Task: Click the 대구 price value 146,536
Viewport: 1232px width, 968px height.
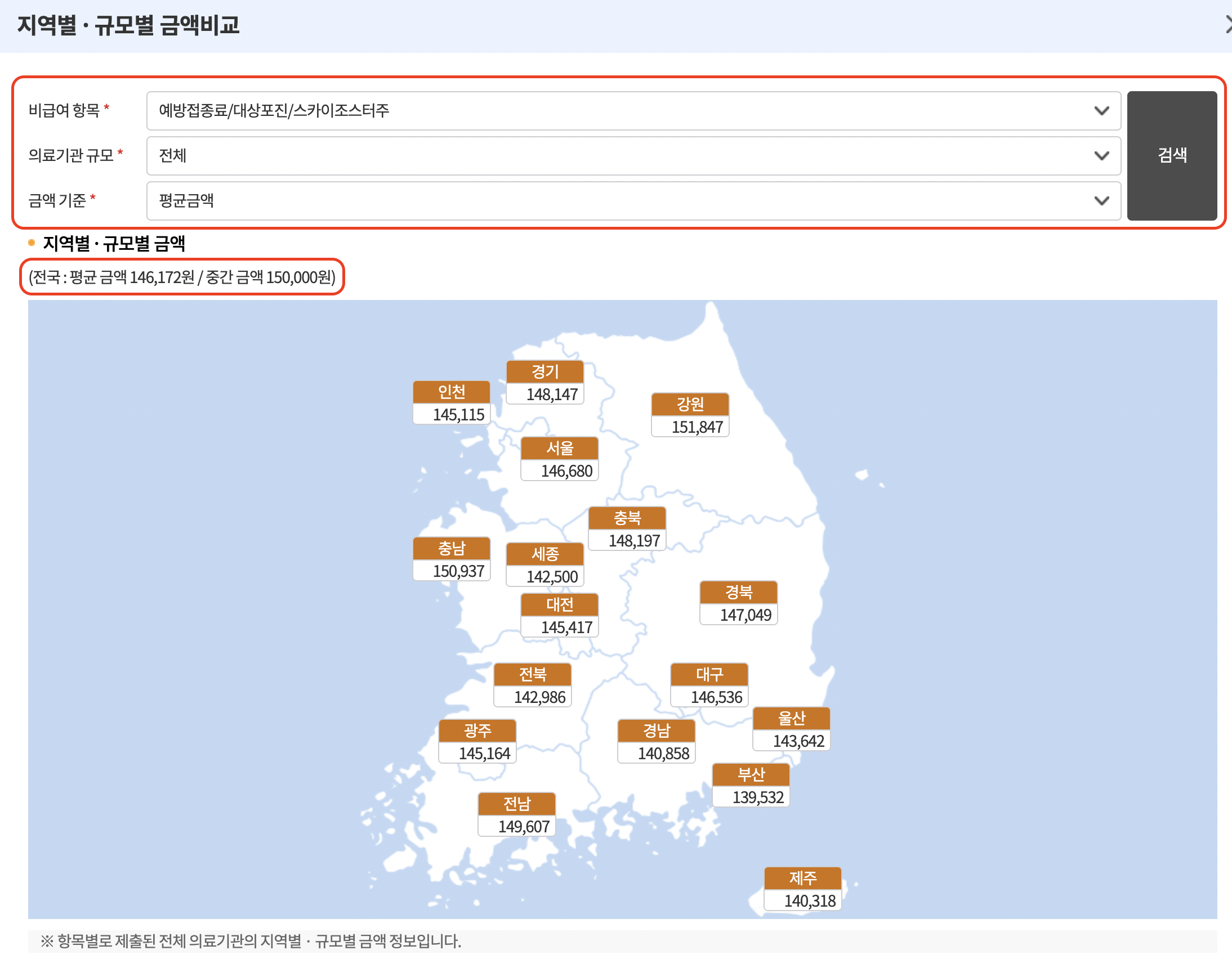Action: (716, 697)
